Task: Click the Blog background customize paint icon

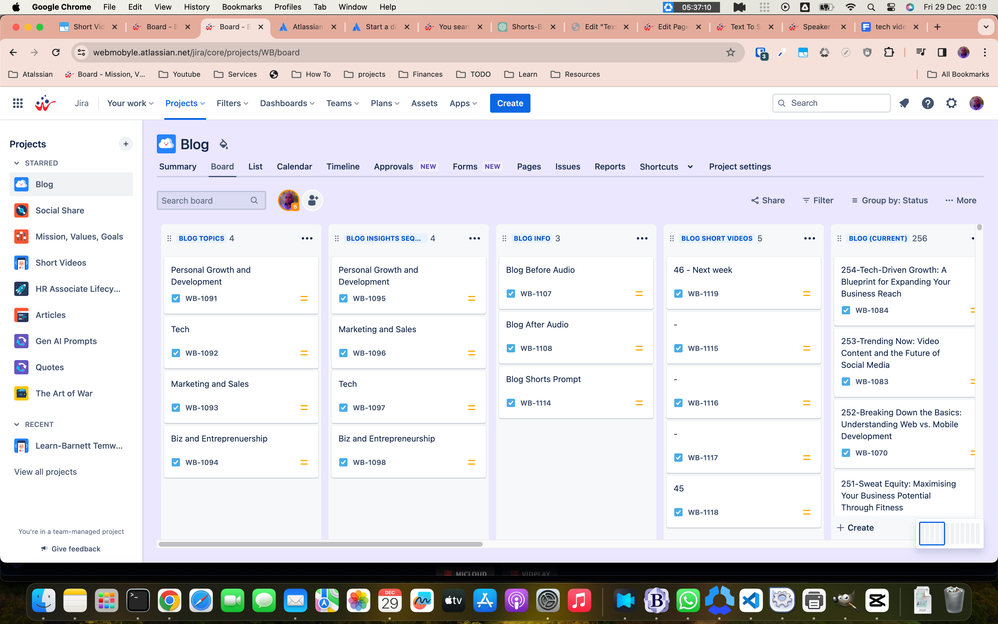Action: [x=223, y=145]
